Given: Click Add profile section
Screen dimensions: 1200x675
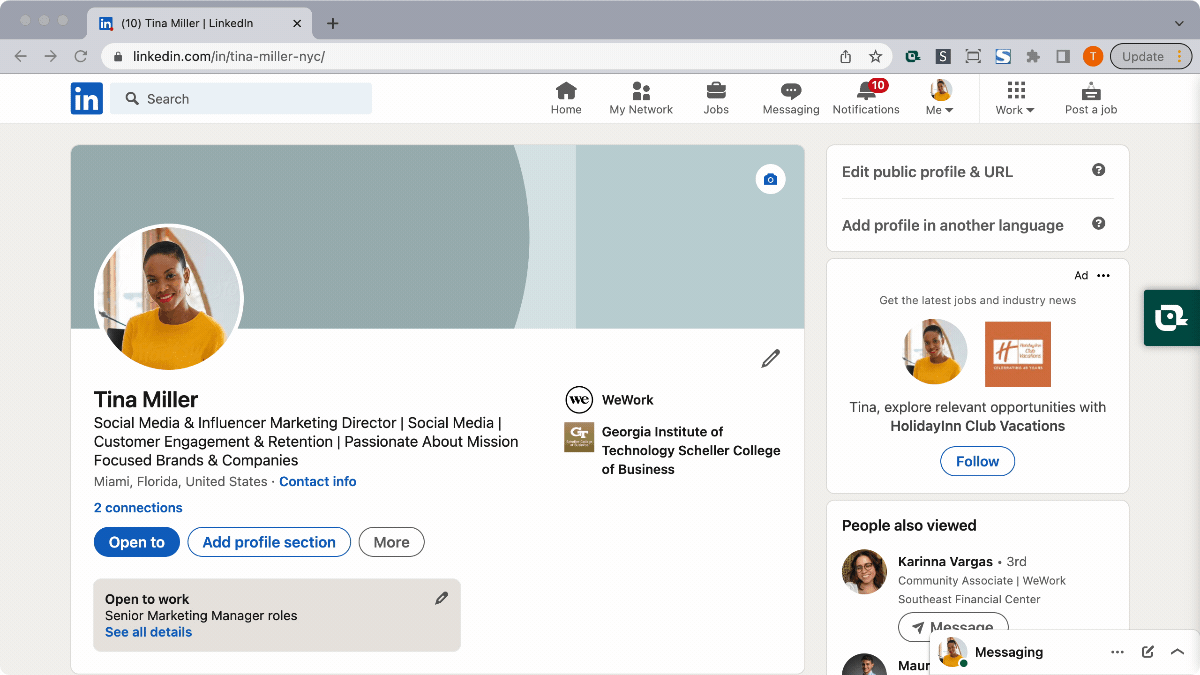Looking at the screenshot, I should coord(268,542).
